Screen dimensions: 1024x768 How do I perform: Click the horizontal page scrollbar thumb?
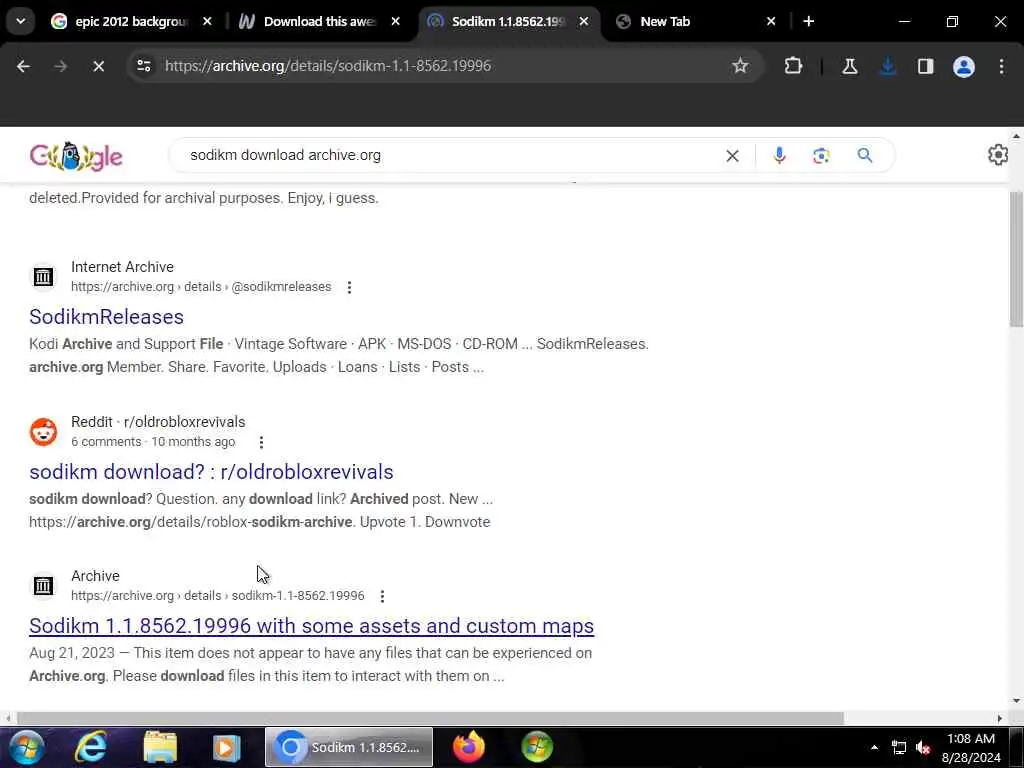(430, 718)
